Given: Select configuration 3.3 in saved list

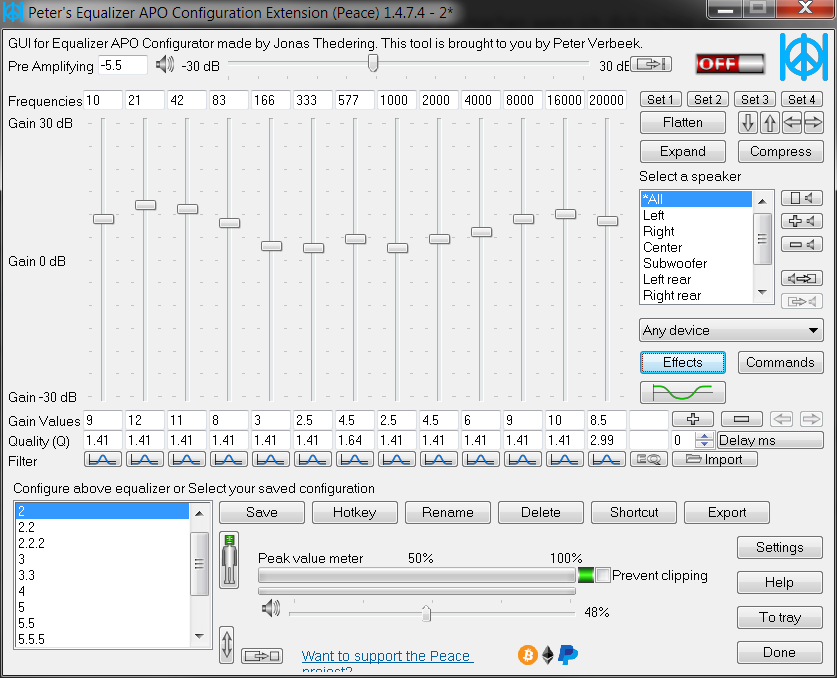Looking at the screenshot, I should (x=102, y=575).
